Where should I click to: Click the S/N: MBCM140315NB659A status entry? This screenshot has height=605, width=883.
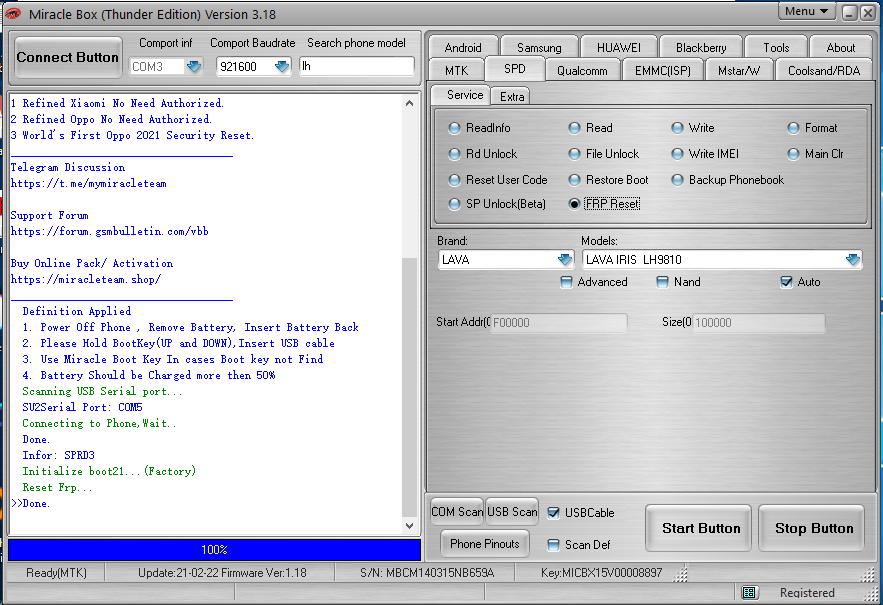(x=427, y=573)
